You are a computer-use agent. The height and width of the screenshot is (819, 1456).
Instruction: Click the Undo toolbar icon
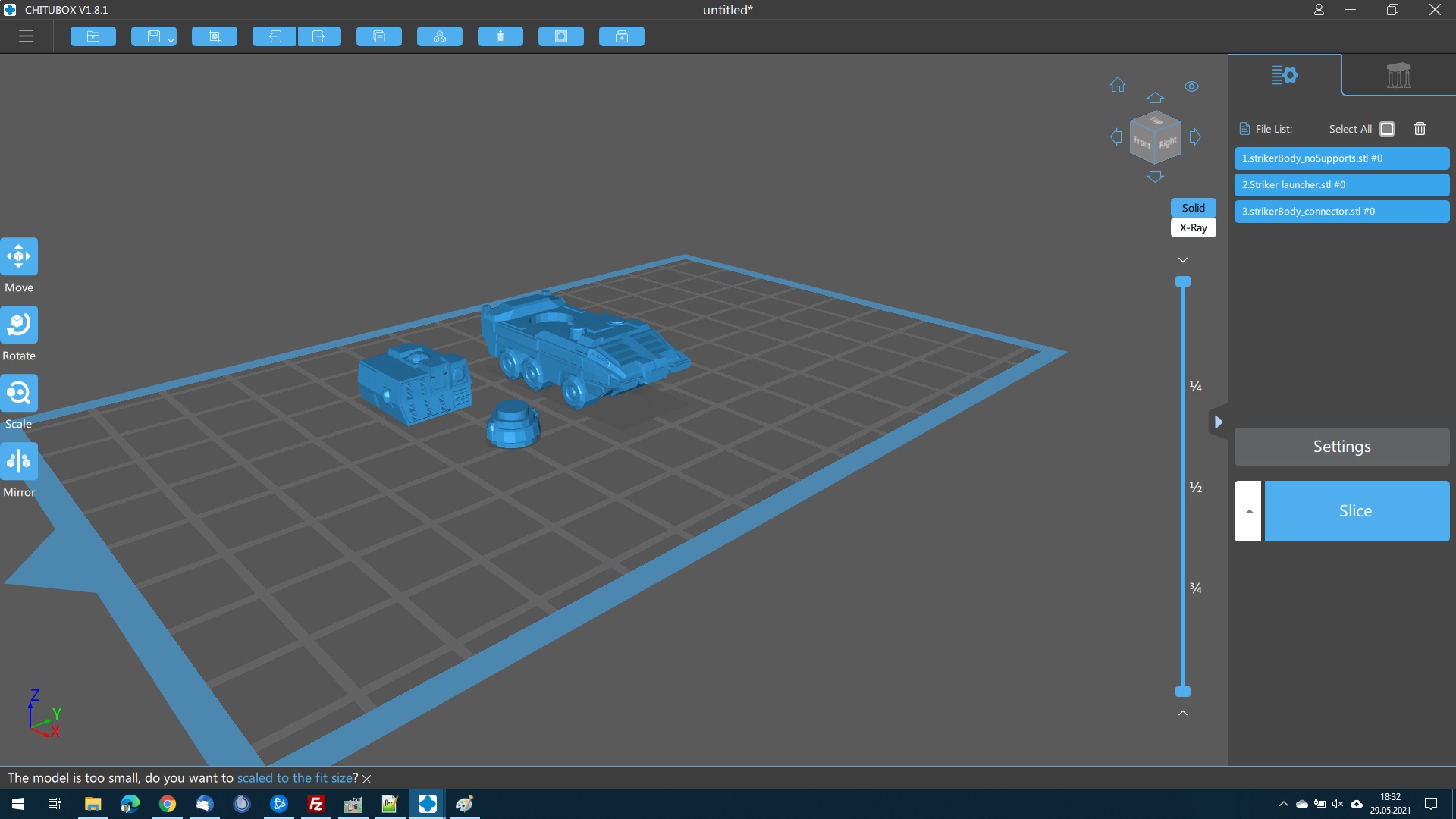pos(274,36)
